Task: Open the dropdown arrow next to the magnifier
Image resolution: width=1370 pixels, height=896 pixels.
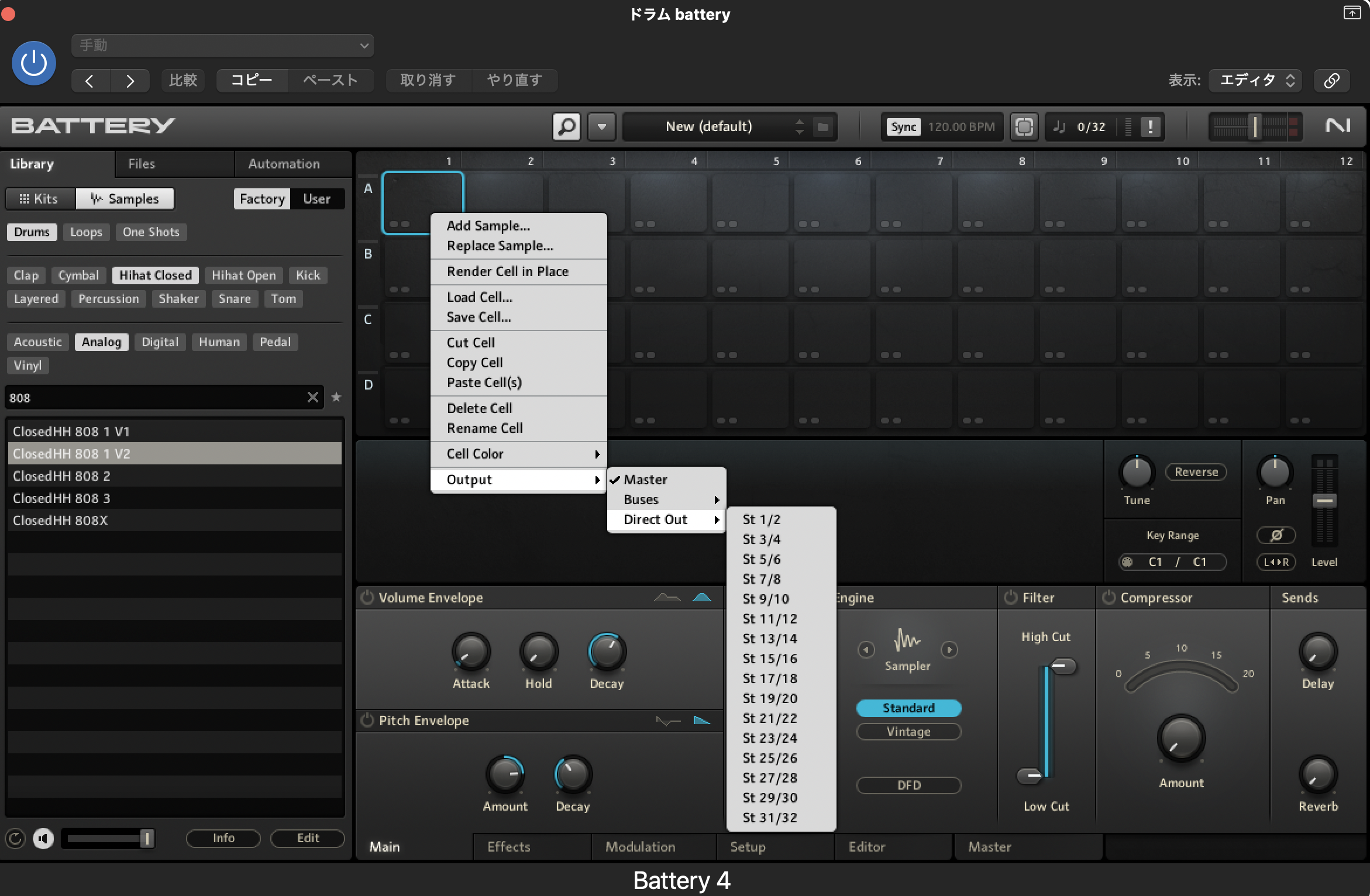Action: coord(602,126)
